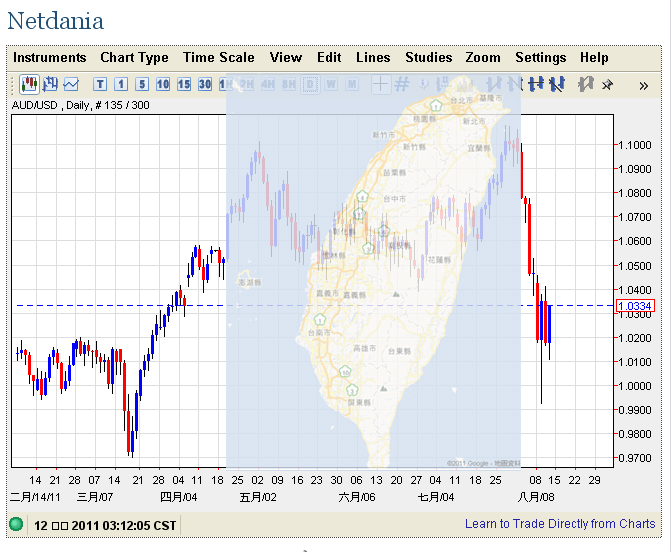The width and height of the screenshot is (671, 552).
Task: Click the 0.9700 price axis label
Action: pyautogui.click(x=635, y=458)
